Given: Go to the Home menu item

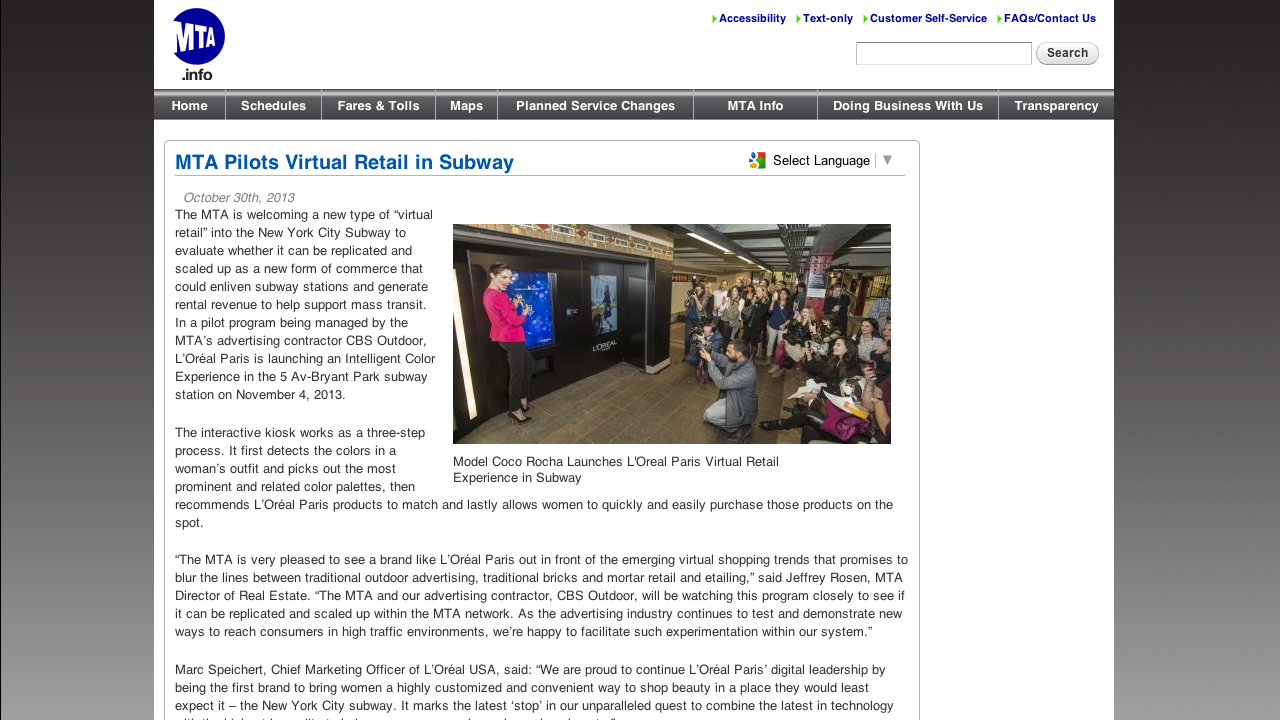Looking at the screenshot, I should click(190, 105).
